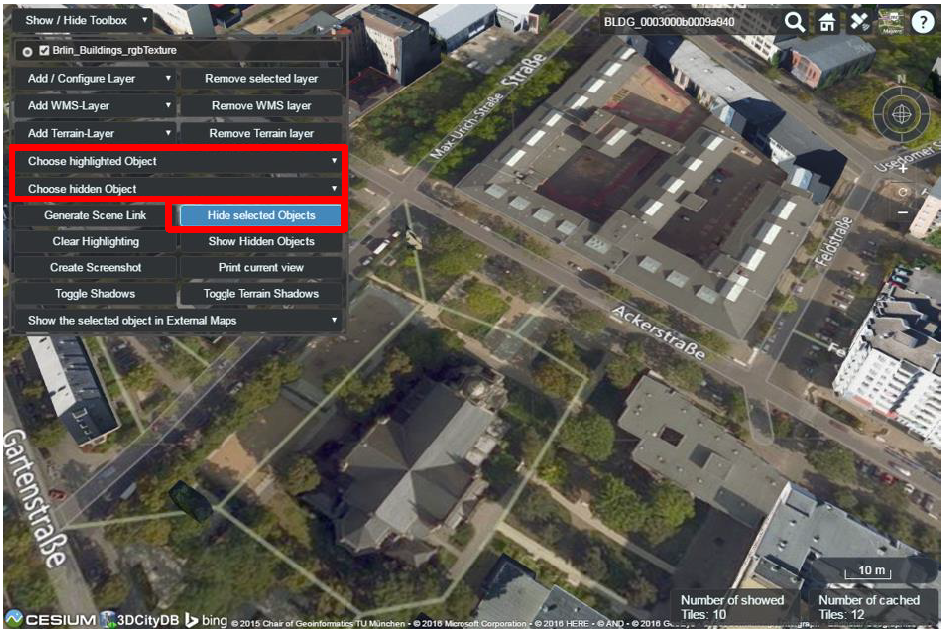Toggle Shadows on the map

[x=95, y=294]
